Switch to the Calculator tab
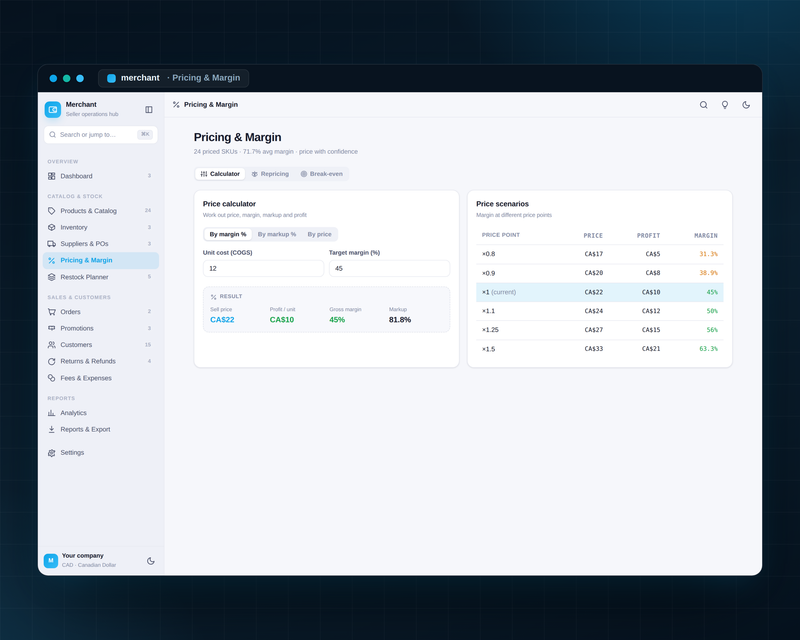The height and width of the screenshot is (640, 800). click(x=220, y=174)
